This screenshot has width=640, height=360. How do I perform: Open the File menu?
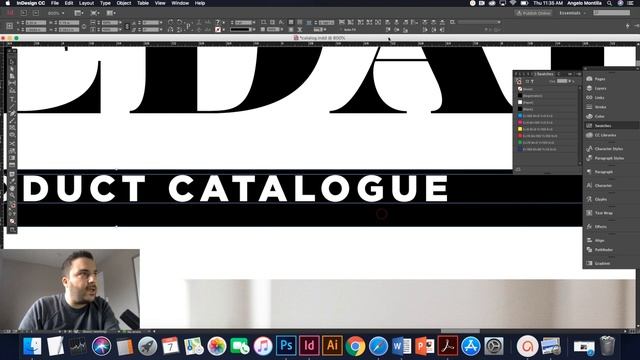(x=55, y=3)
